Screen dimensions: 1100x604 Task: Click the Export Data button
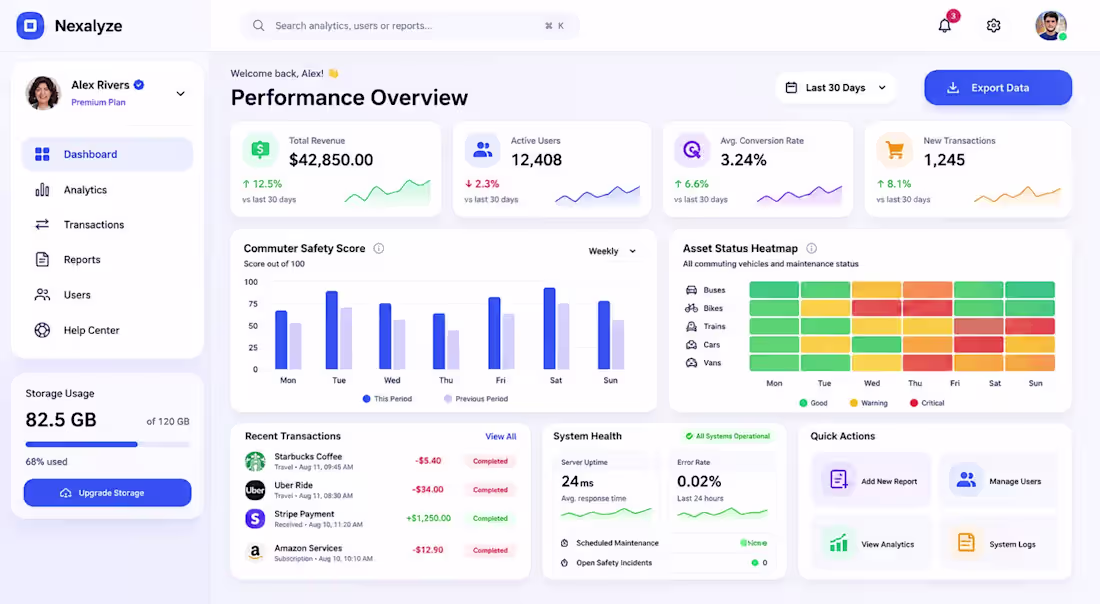pos(998,88)
